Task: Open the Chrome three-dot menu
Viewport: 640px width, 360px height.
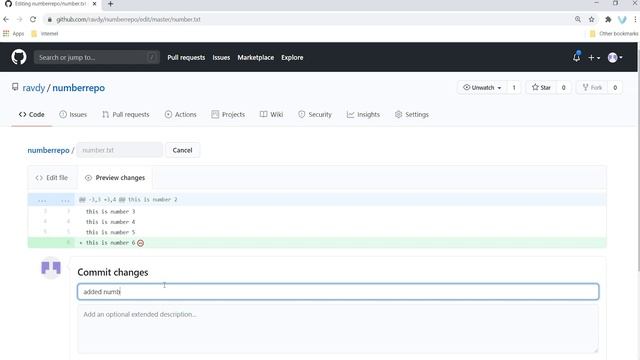Action: coord(635,19)
